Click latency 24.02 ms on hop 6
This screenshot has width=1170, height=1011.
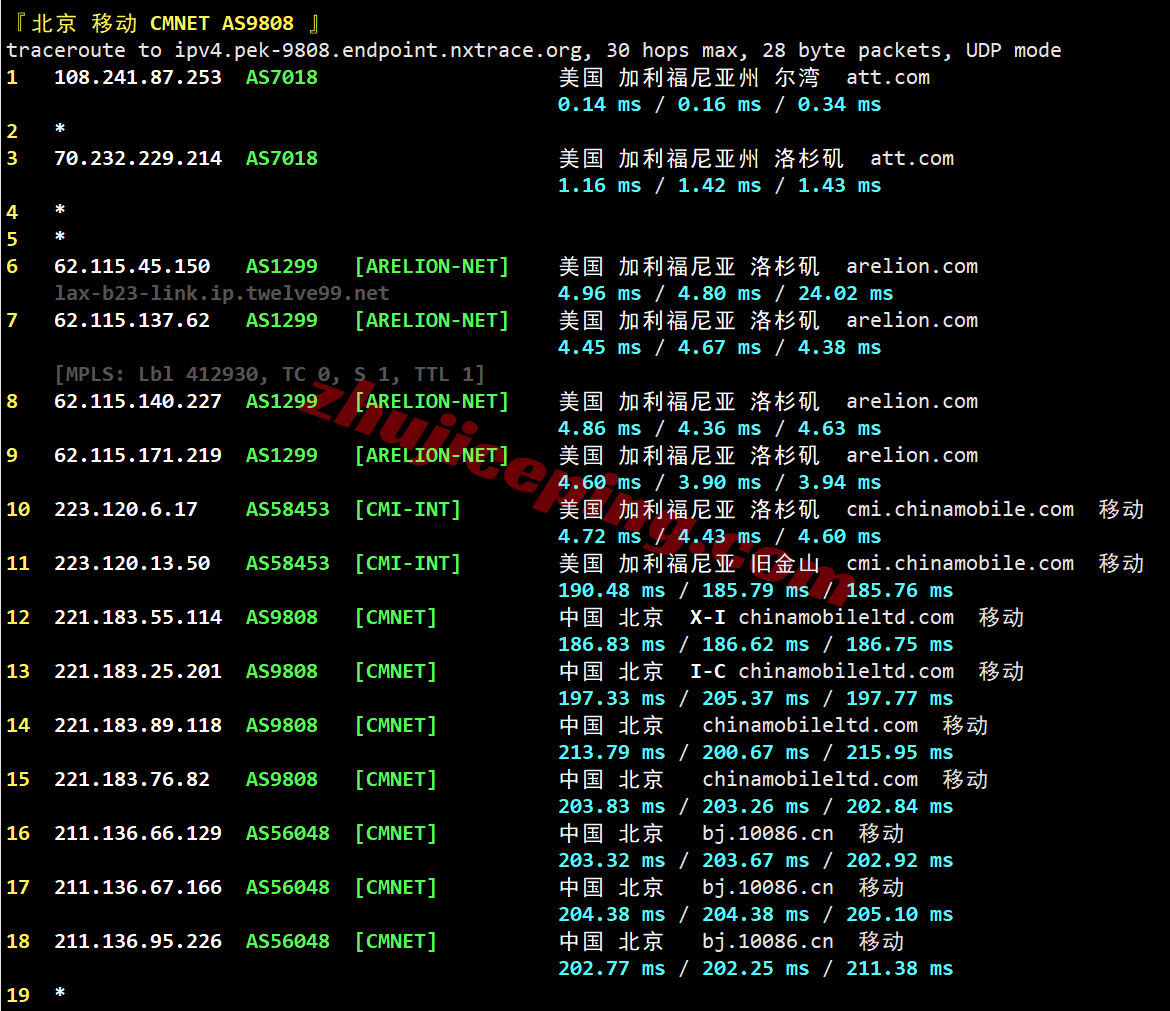pos(845,293)
